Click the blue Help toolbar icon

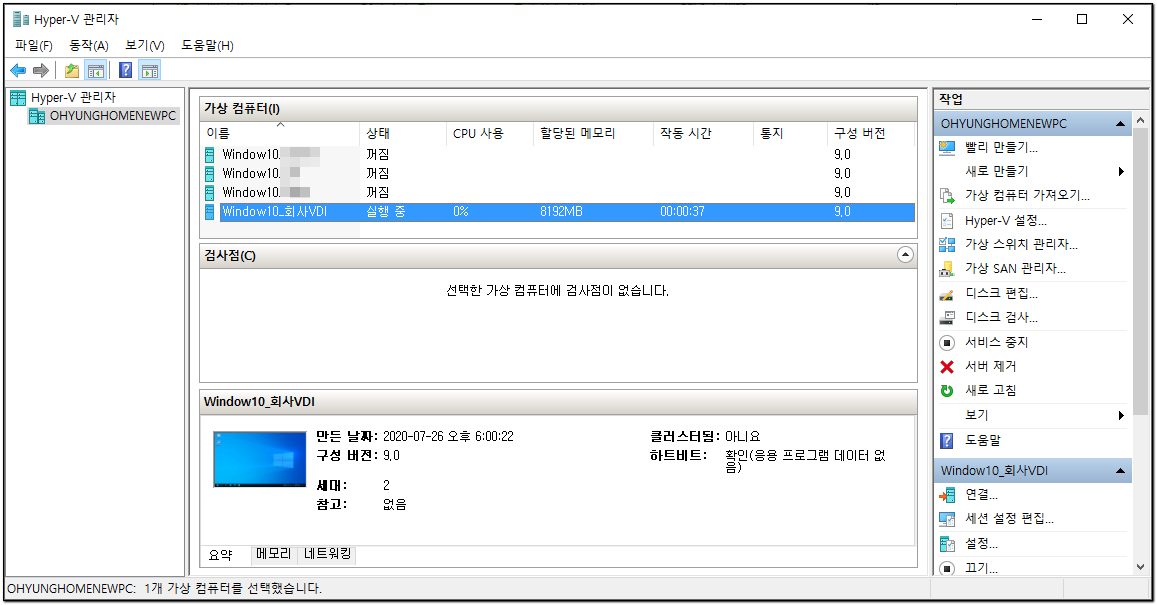point(125,71)
